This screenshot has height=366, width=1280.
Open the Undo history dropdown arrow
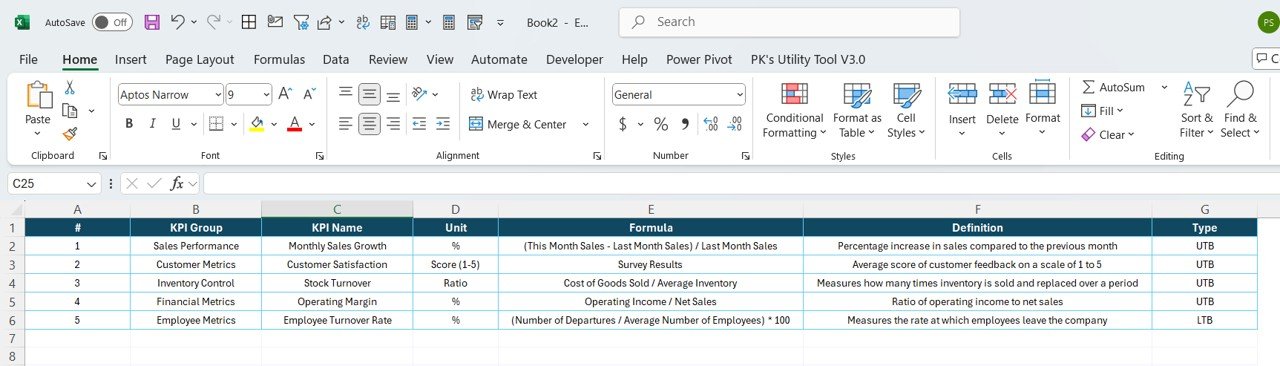[193, 21]
